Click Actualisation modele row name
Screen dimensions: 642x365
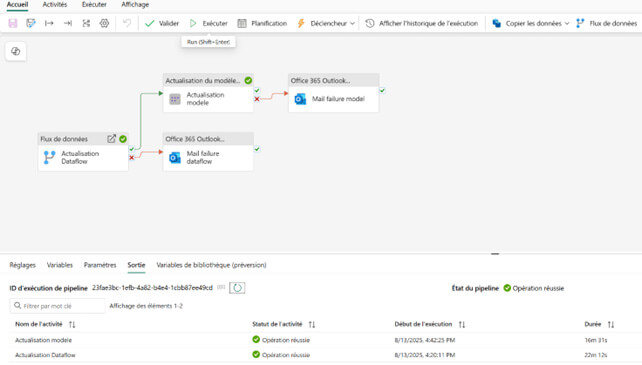point(43,340)
